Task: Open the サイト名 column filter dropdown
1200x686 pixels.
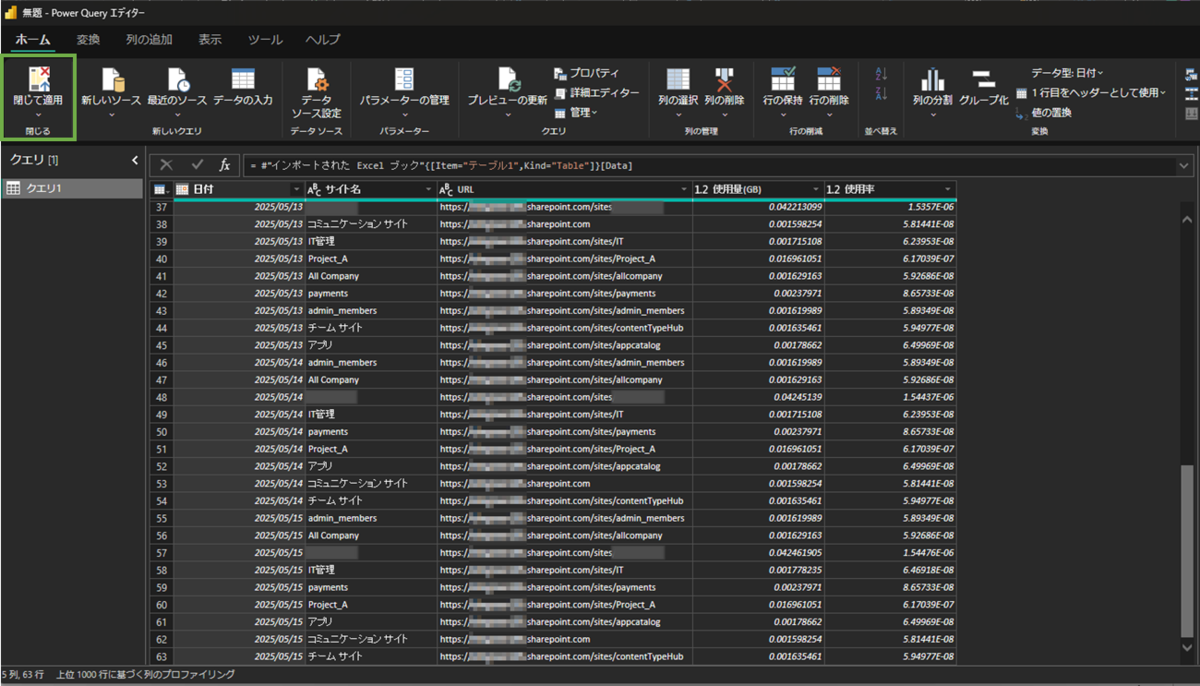Action: pos(429,189)
